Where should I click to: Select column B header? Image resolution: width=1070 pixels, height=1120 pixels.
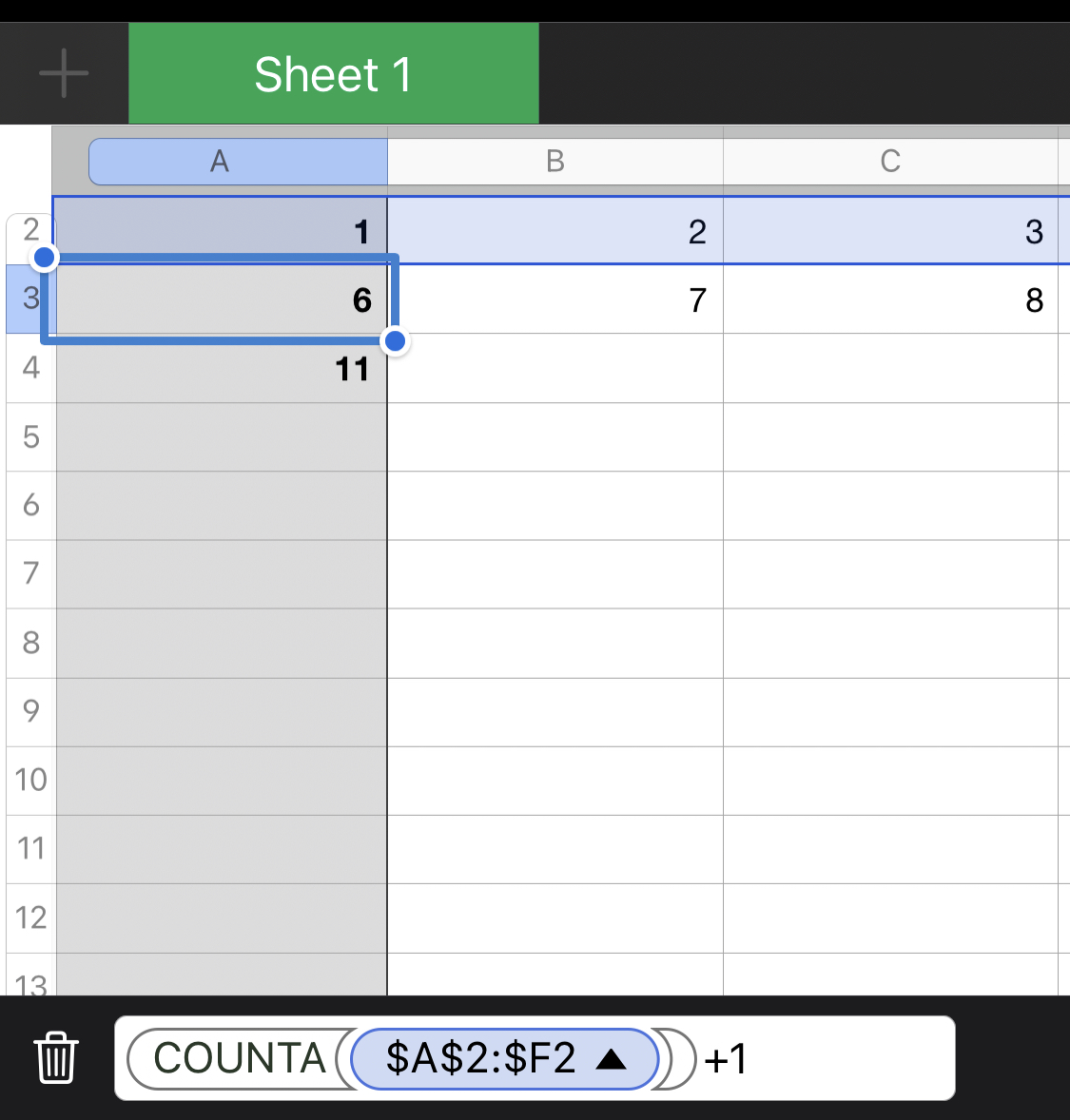pos(555,162)
